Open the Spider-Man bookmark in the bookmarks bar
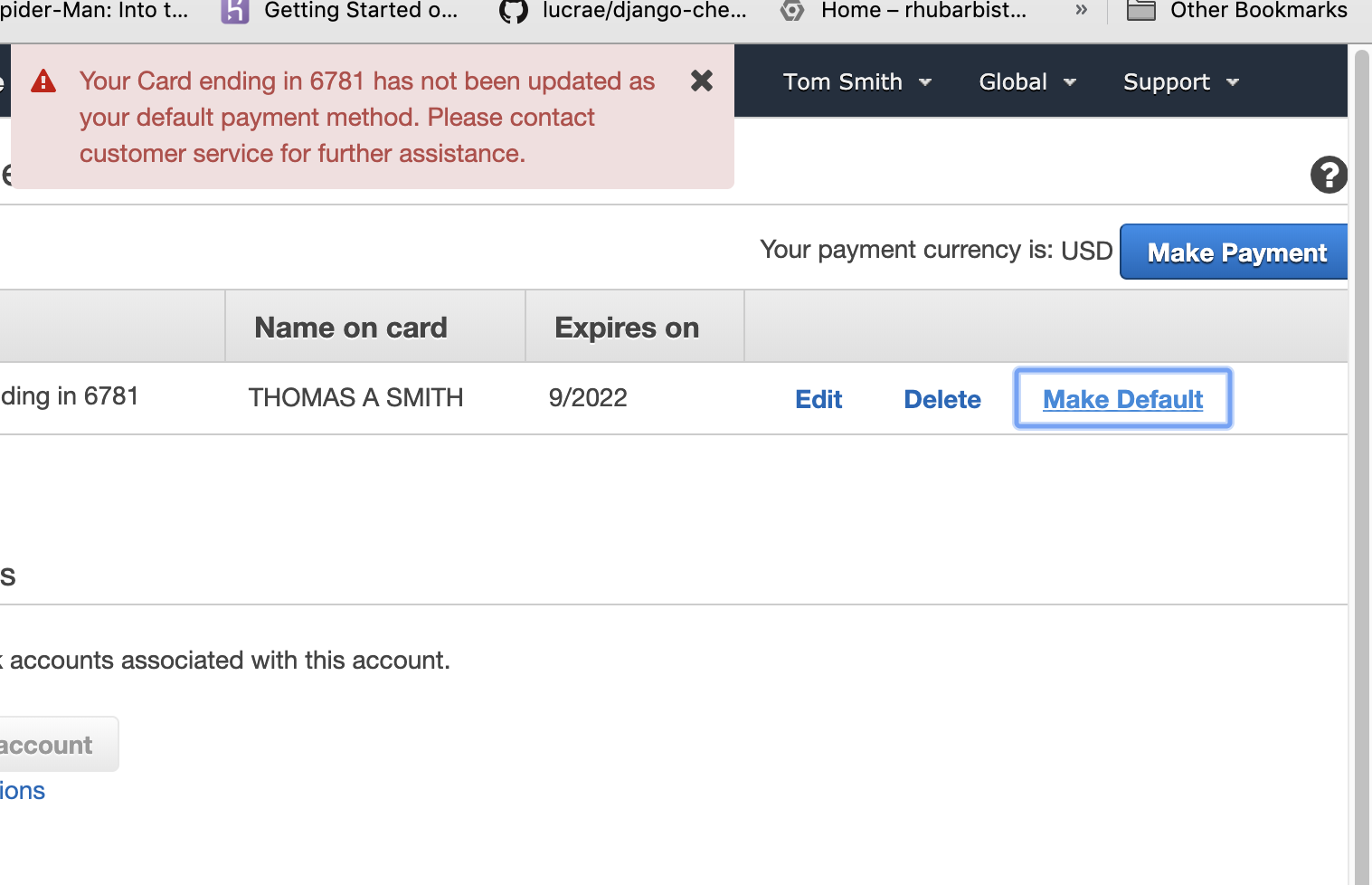 94,11
